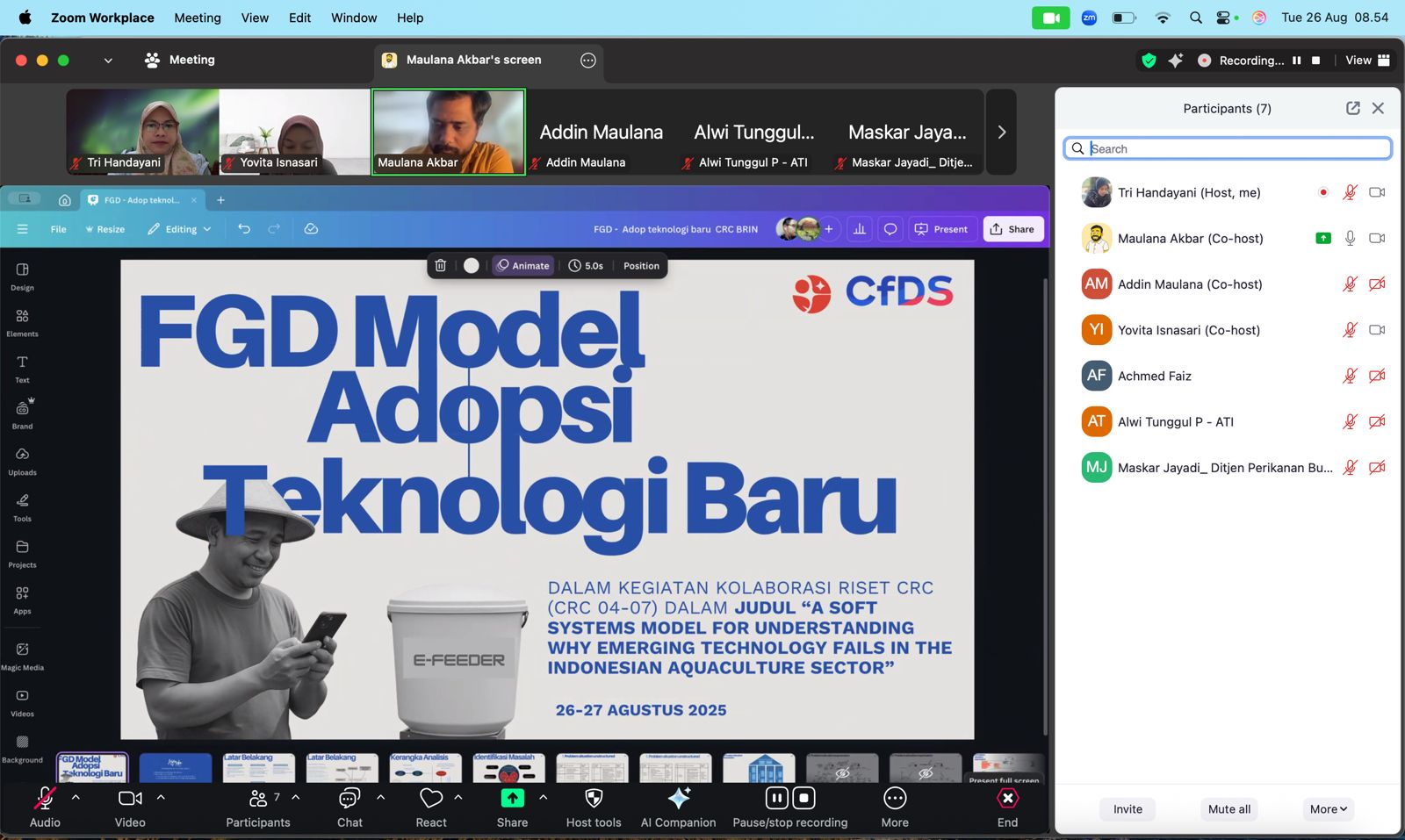Pause recording from the bottom toolbar
The image size is (1405, 840).
pos(777,798)
